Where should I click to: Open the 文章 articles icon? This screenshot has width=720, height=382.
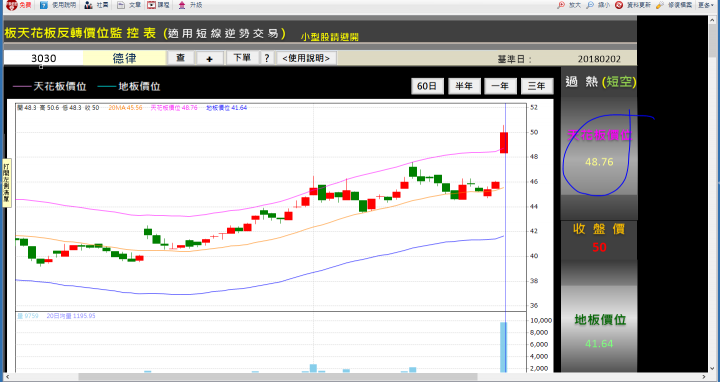[121, 5]
